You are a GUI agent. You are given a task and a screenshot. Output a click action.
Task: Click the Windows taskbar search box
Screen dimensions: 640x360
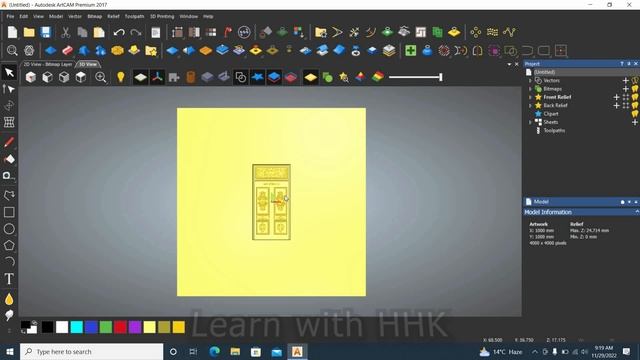(91, 351)
